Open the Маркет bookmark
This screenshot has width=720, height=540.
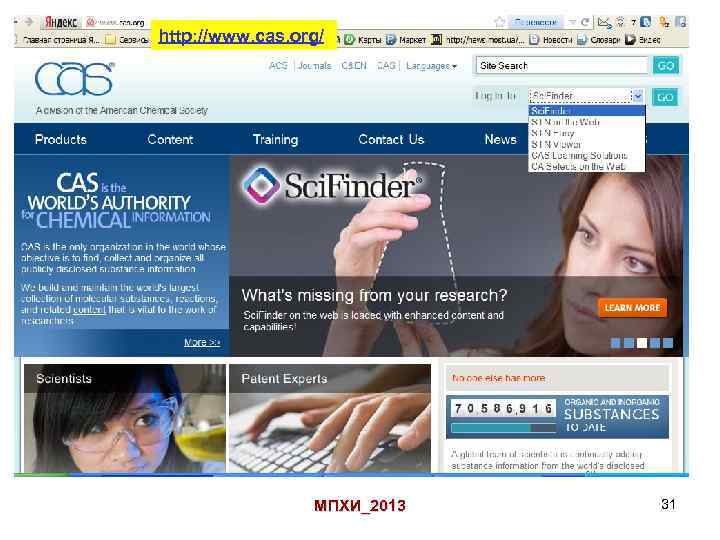coord(406,40)
